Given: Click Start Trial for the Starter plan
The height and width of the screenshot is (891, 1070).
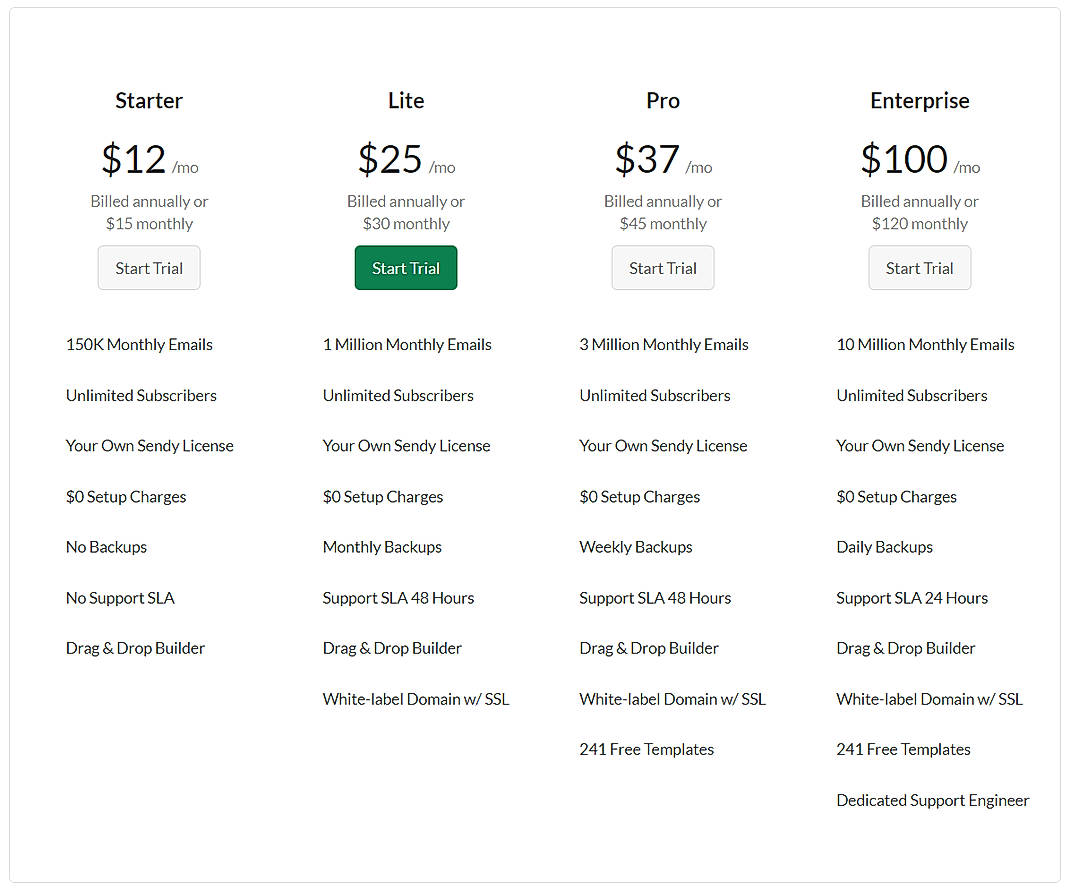Looking at the screenshot, I should click(x=149, y=267).
